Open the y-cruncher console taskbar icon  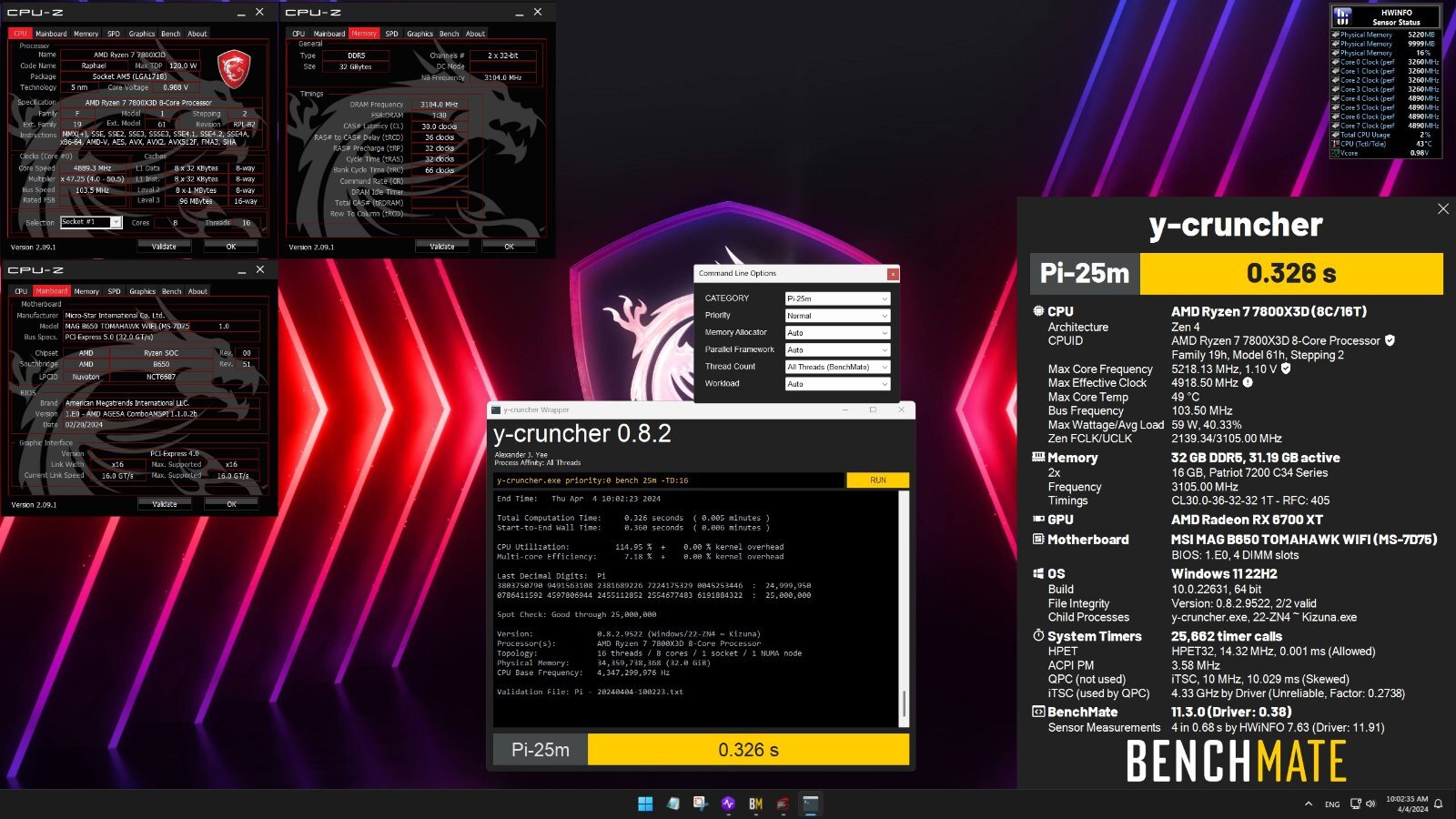tap(810, 804)
